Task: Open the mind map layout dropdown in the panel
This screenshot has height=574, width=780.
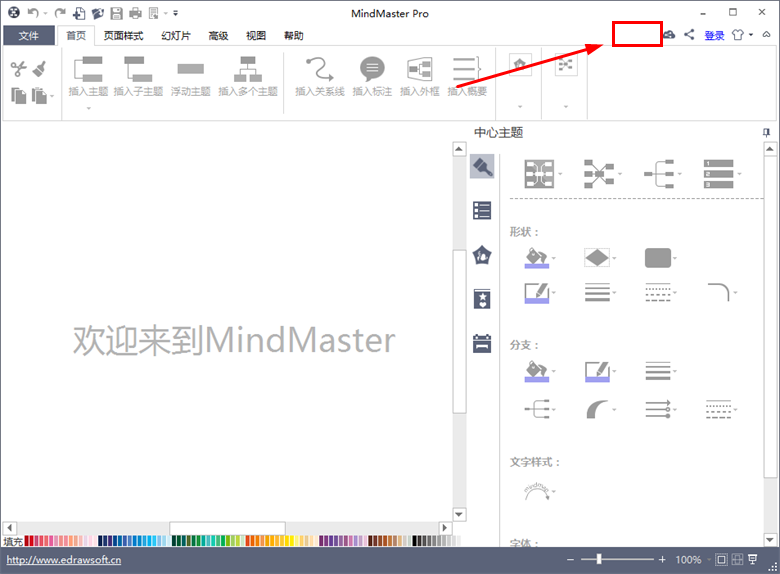Action: (x=542, y=174)
